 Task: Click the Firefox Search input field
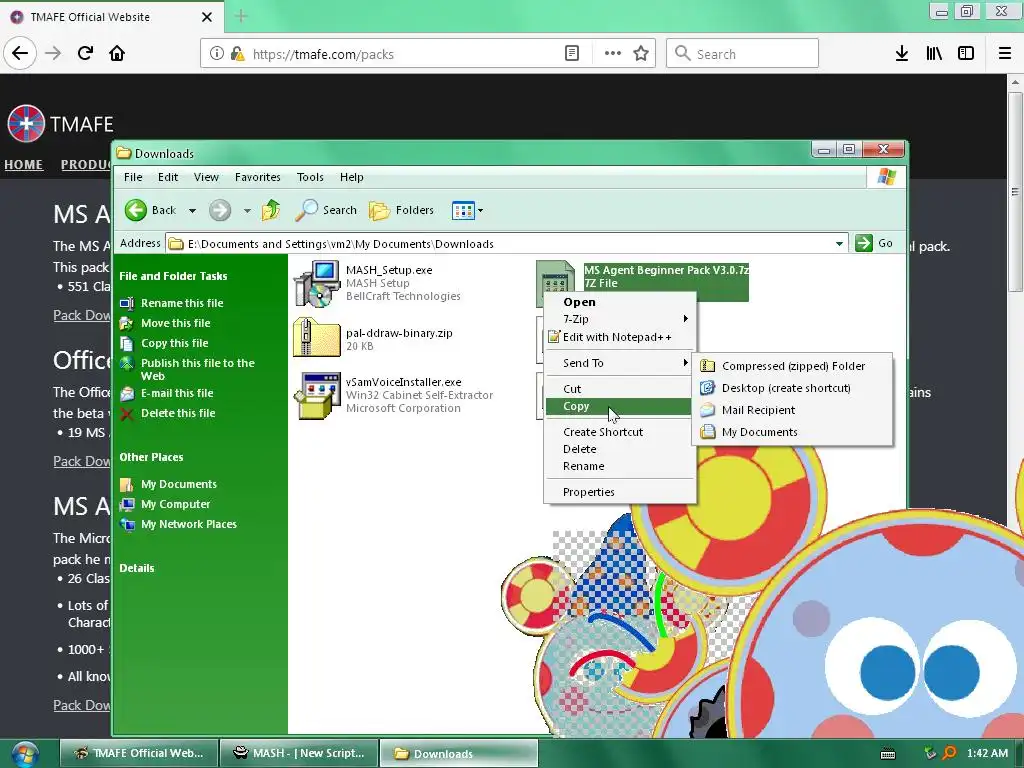coord(742,54)
